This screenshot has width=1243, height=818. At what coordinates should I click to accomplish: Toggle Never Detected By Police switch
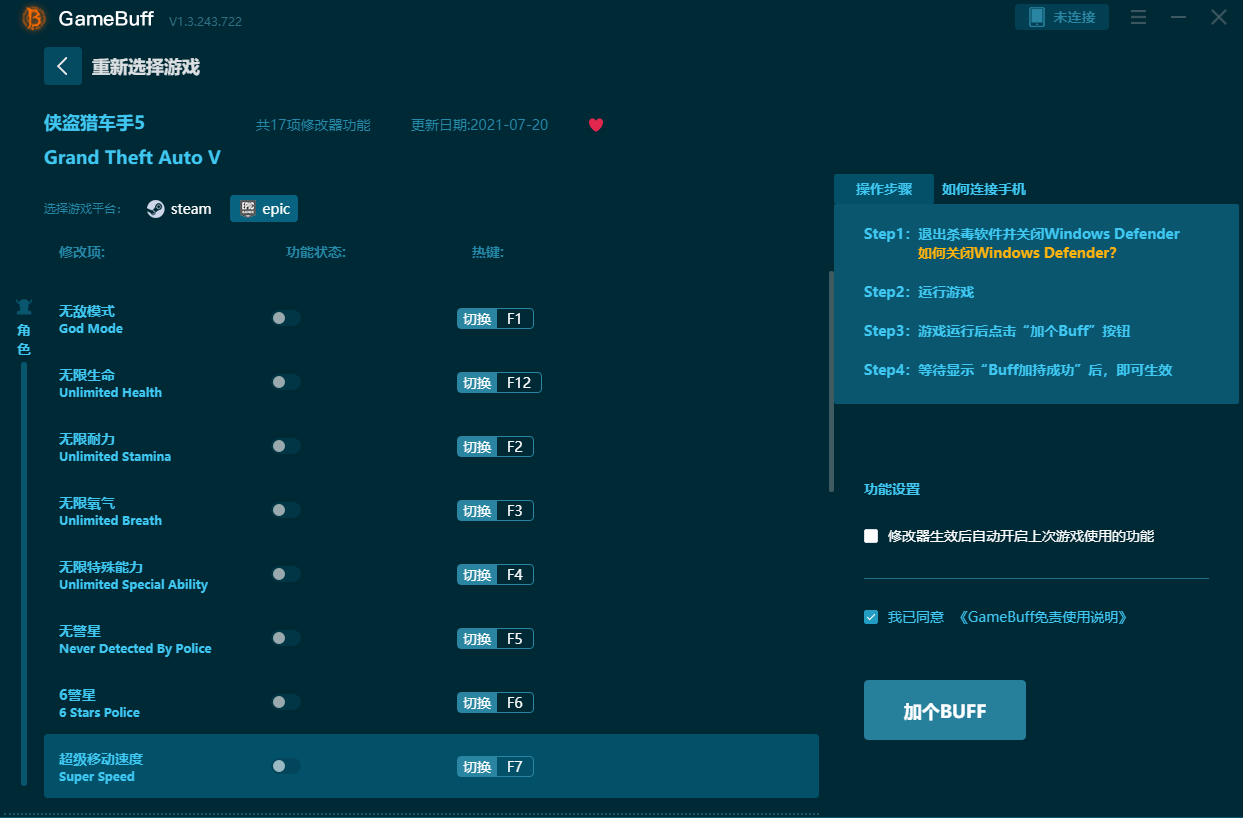coord(285,638)
